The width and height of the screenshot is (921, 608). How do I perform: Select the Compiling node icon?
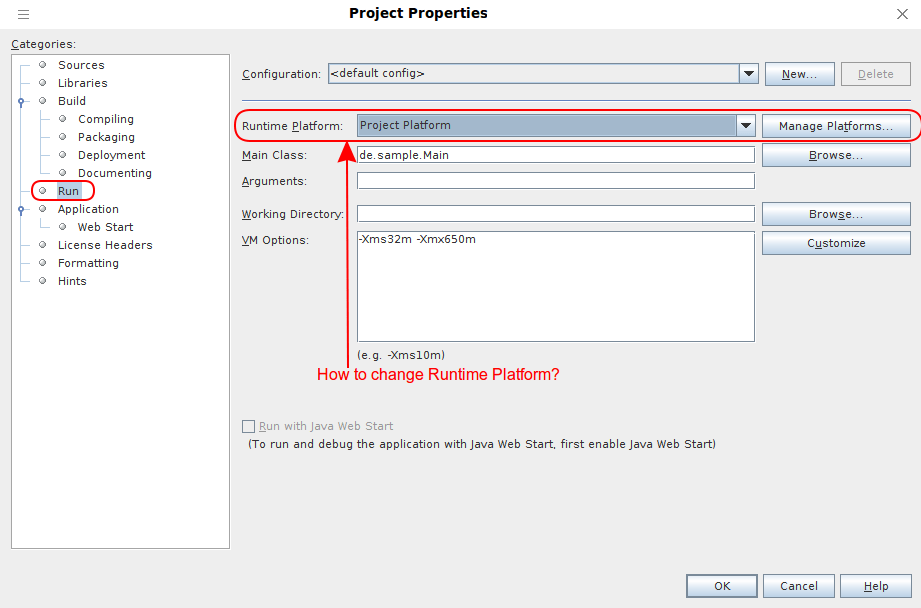pyautogui.click(x=60, y=119)
